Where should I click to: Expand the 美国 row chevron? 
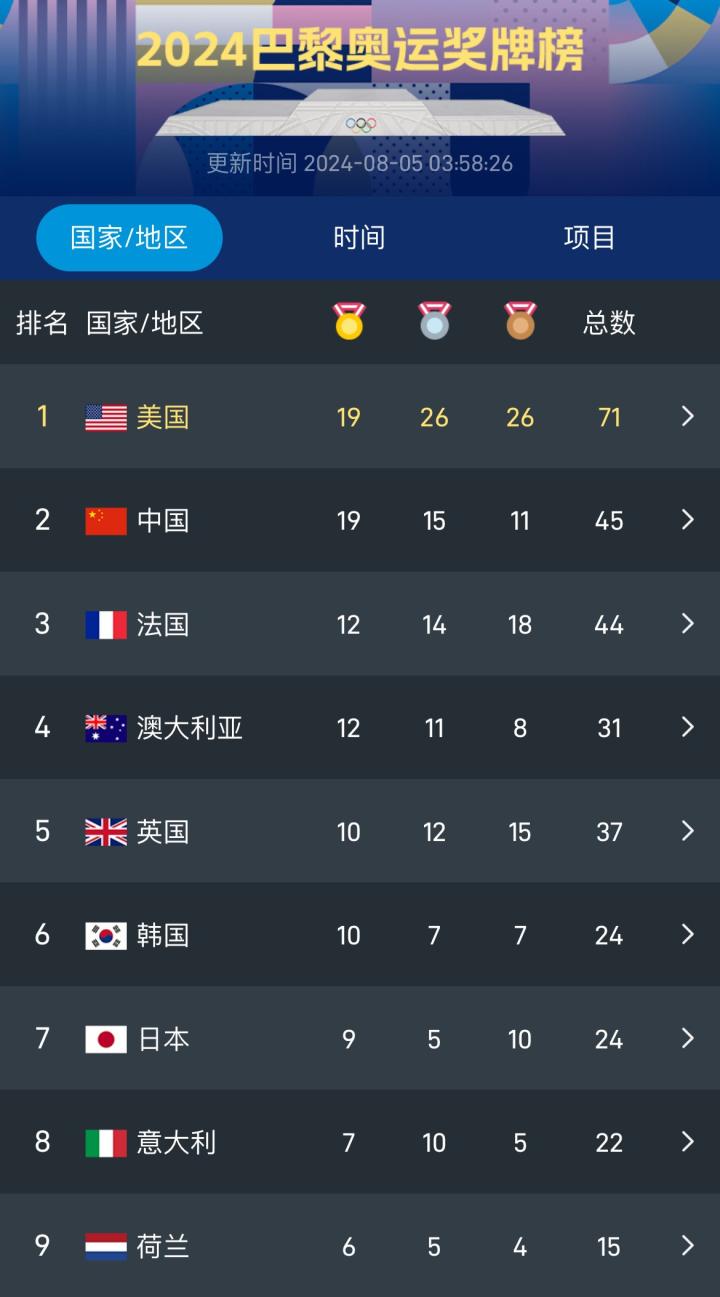(687, 416)
